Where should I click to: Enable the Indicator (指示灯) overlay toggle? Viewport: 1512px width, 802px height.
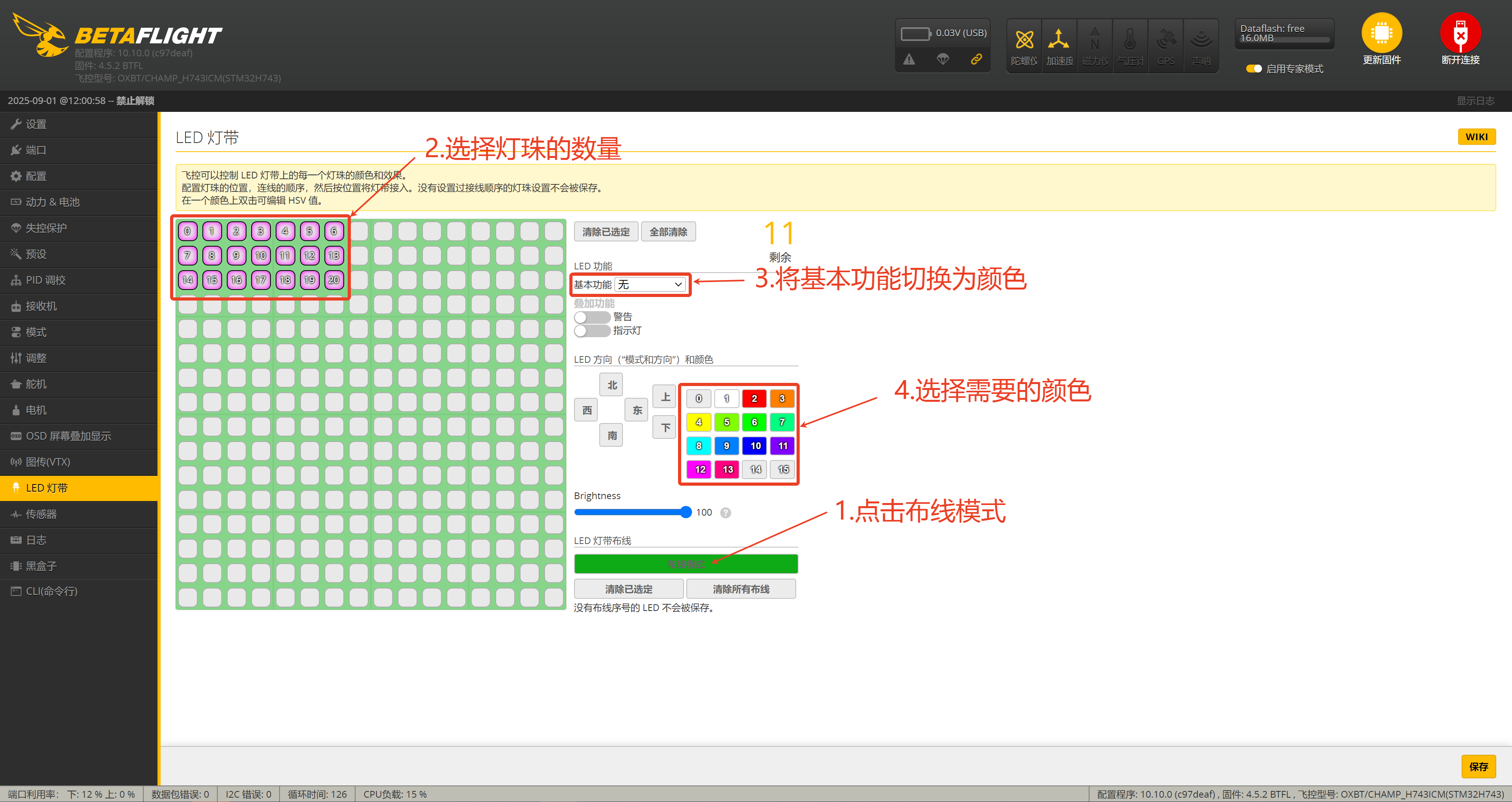(x=592, y=331)
